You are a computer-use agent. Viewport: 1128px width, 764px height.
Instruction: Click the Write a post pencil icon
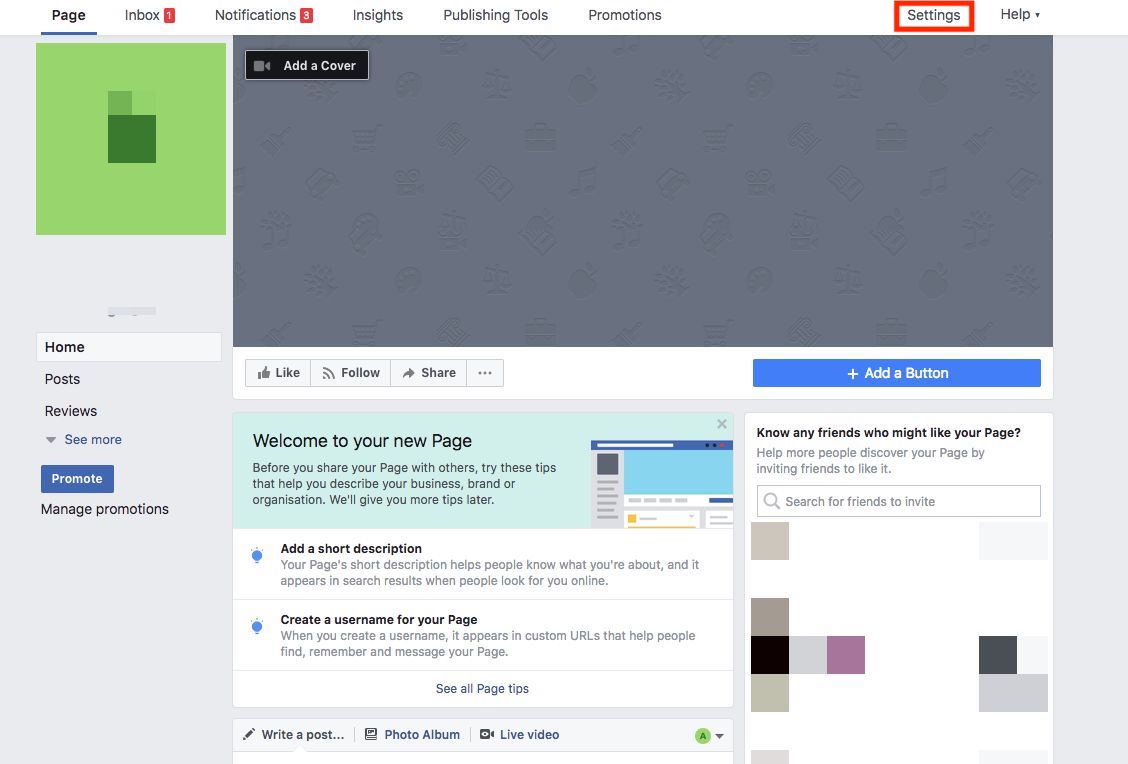[249, 733]
